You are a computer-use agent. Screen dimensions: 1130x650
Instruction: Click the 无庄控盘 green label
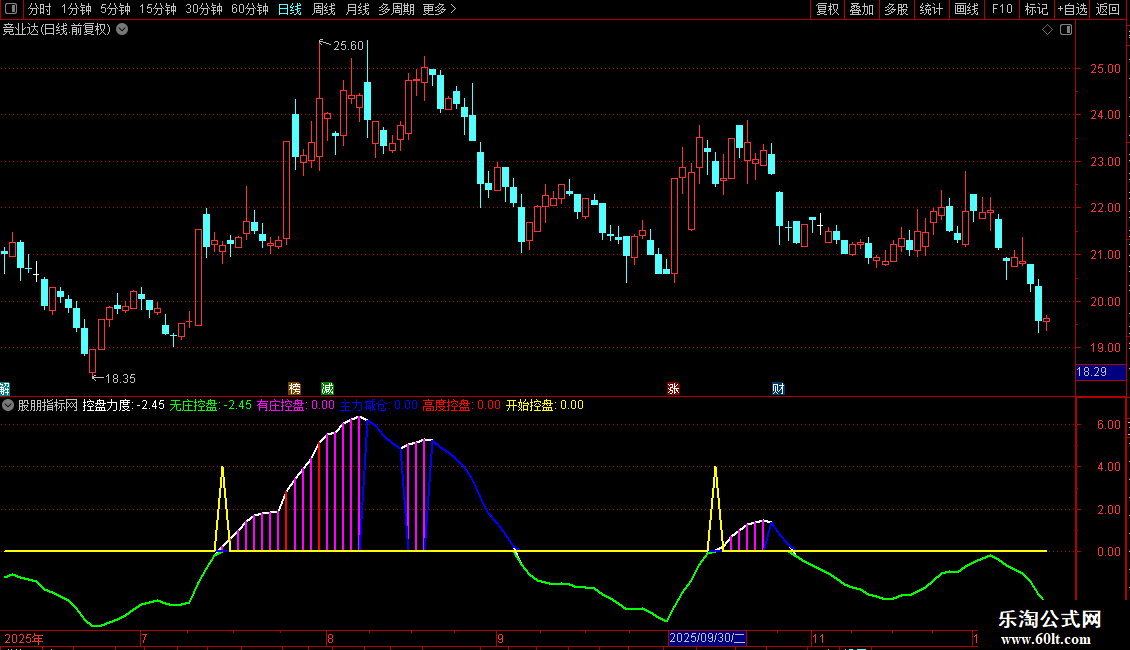point(210,405)
